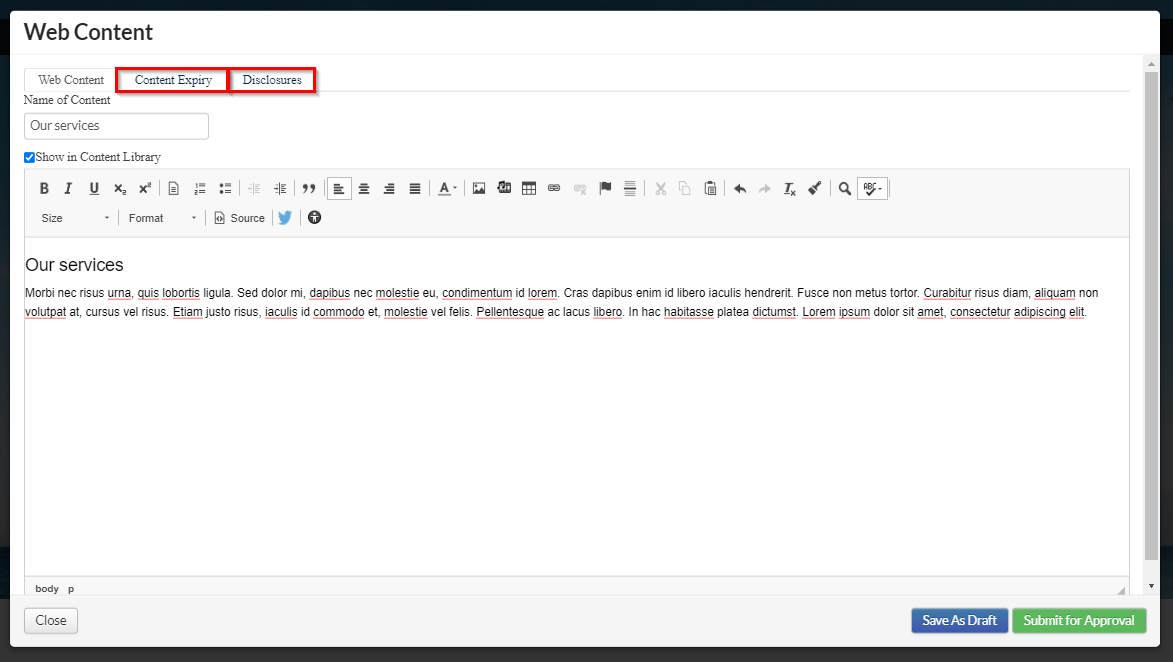This screenshot has height=662, width=1173.
Task: Click the editor resize handle
Action: pos(1121,590)
